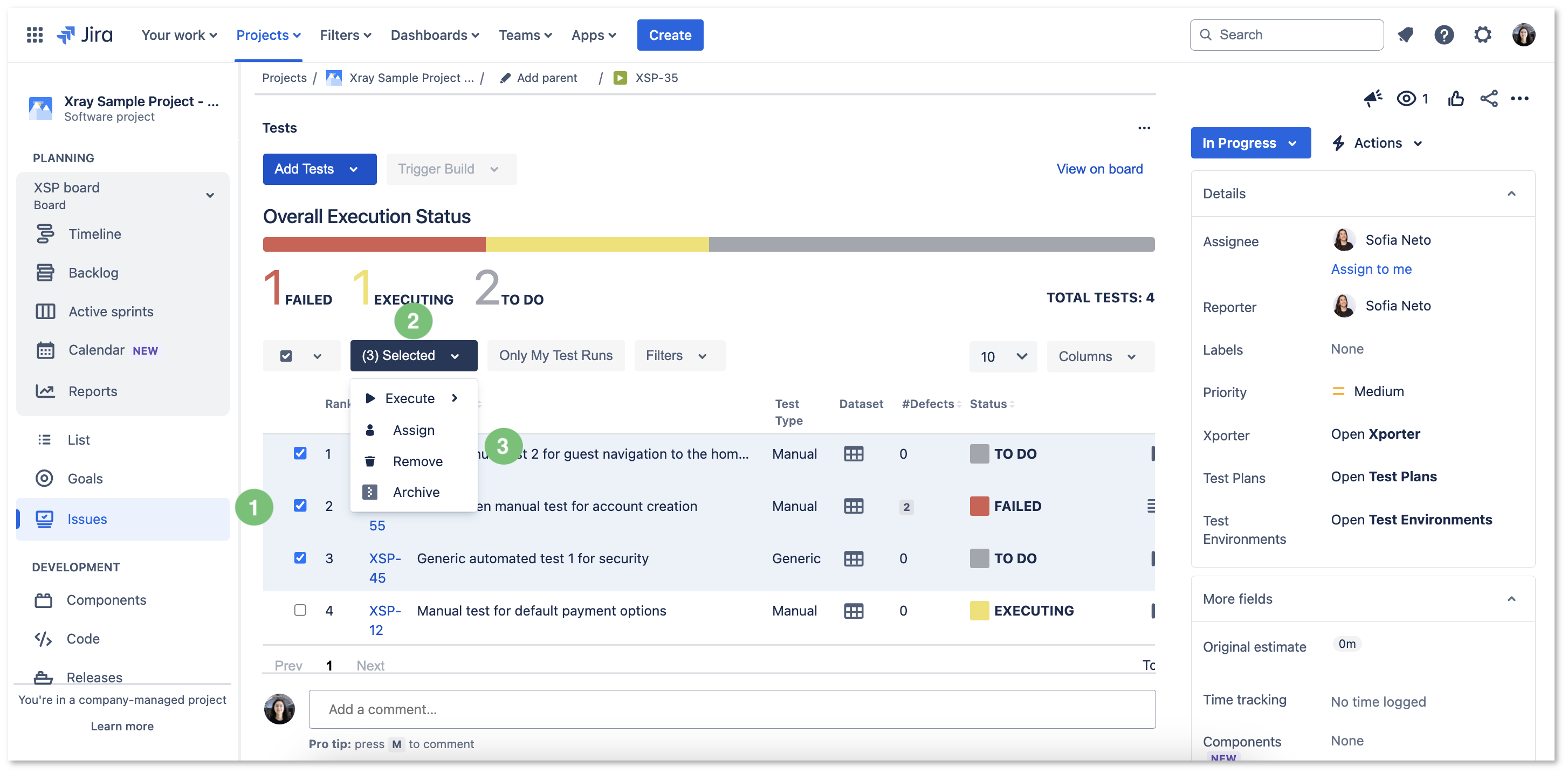Open the test runs Filters dropdown
Screen dimensions: 1568x774
[679, 355]
